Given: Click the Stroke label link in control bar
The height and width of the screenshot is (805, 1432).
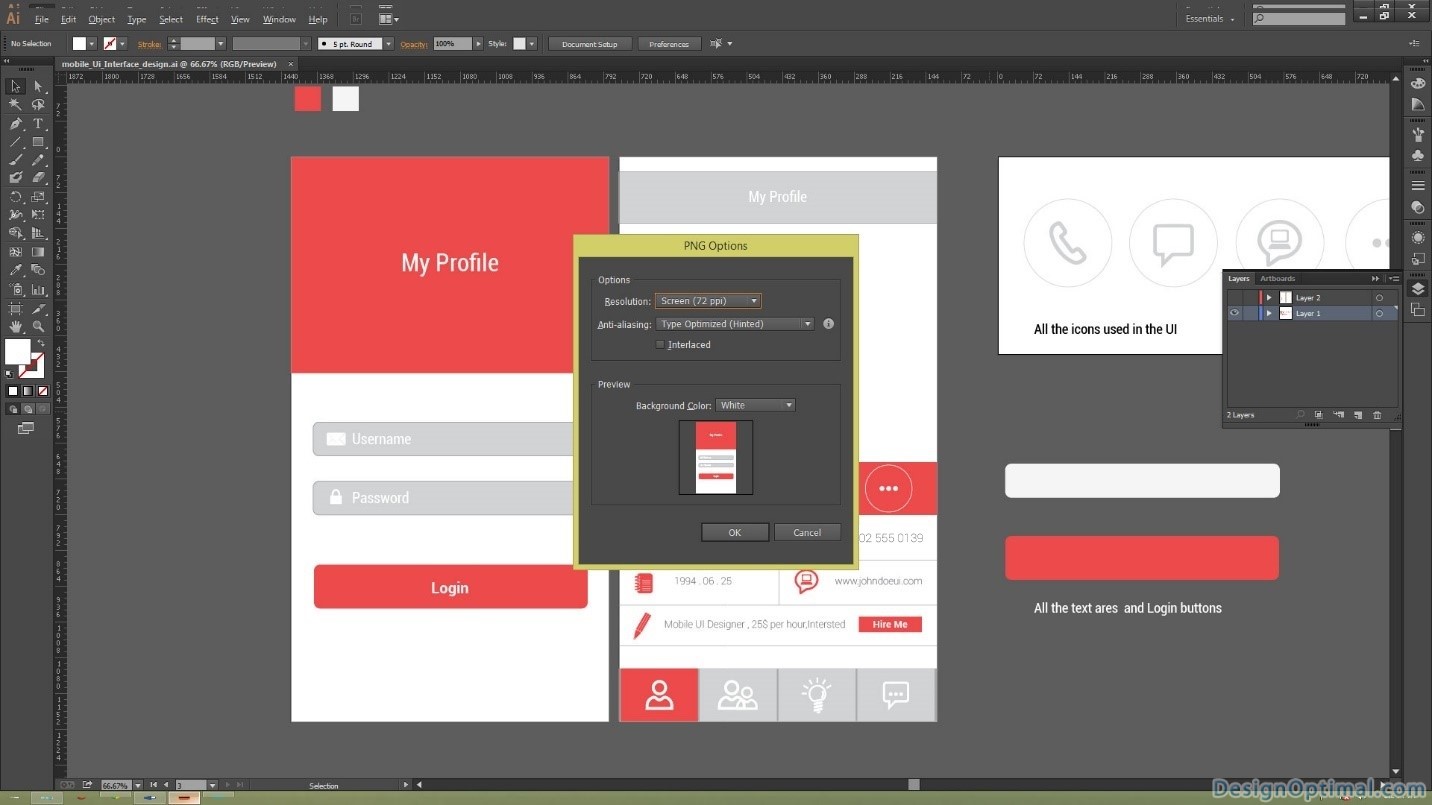Looking at the screenshot, I should (x=149, y=44).
